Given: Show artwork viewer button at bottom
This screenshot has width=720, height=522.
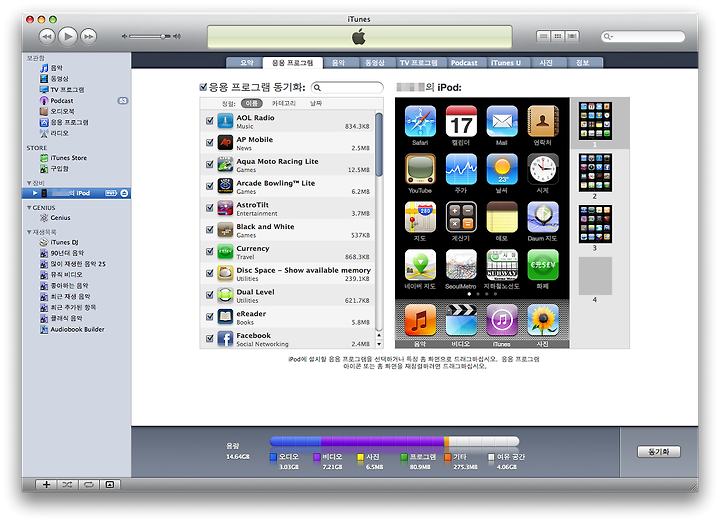Looking at the screenshot, I should coord(110,485).
